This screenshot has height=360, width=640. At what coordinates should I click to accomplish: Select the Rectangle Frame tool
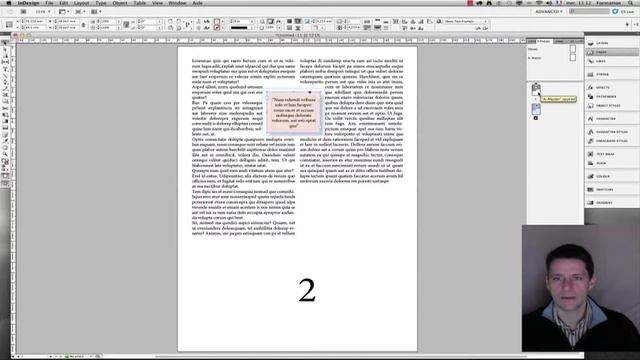pyautogui.click(x=5, y=95)
